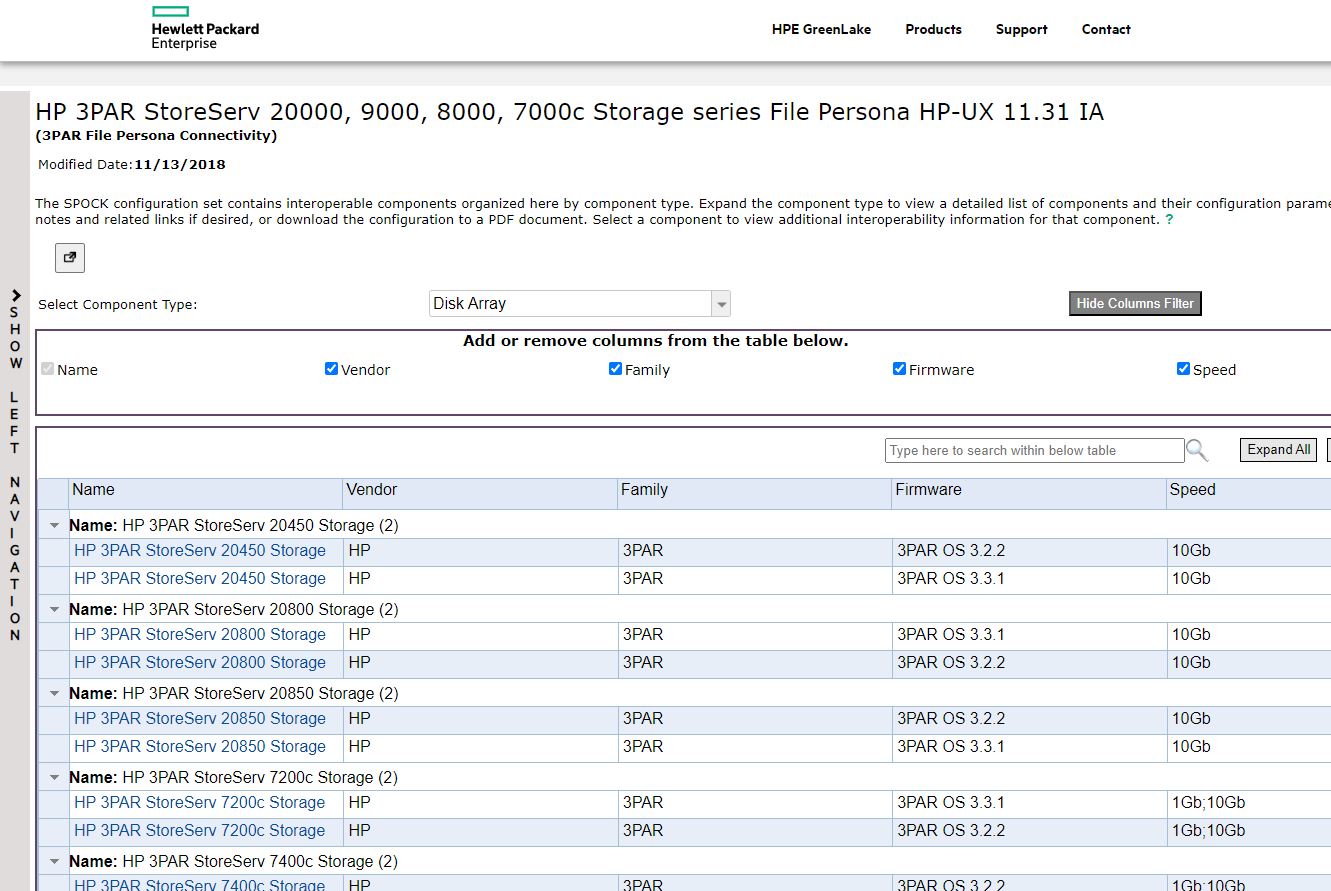Open the Products menu

[933, 30]
